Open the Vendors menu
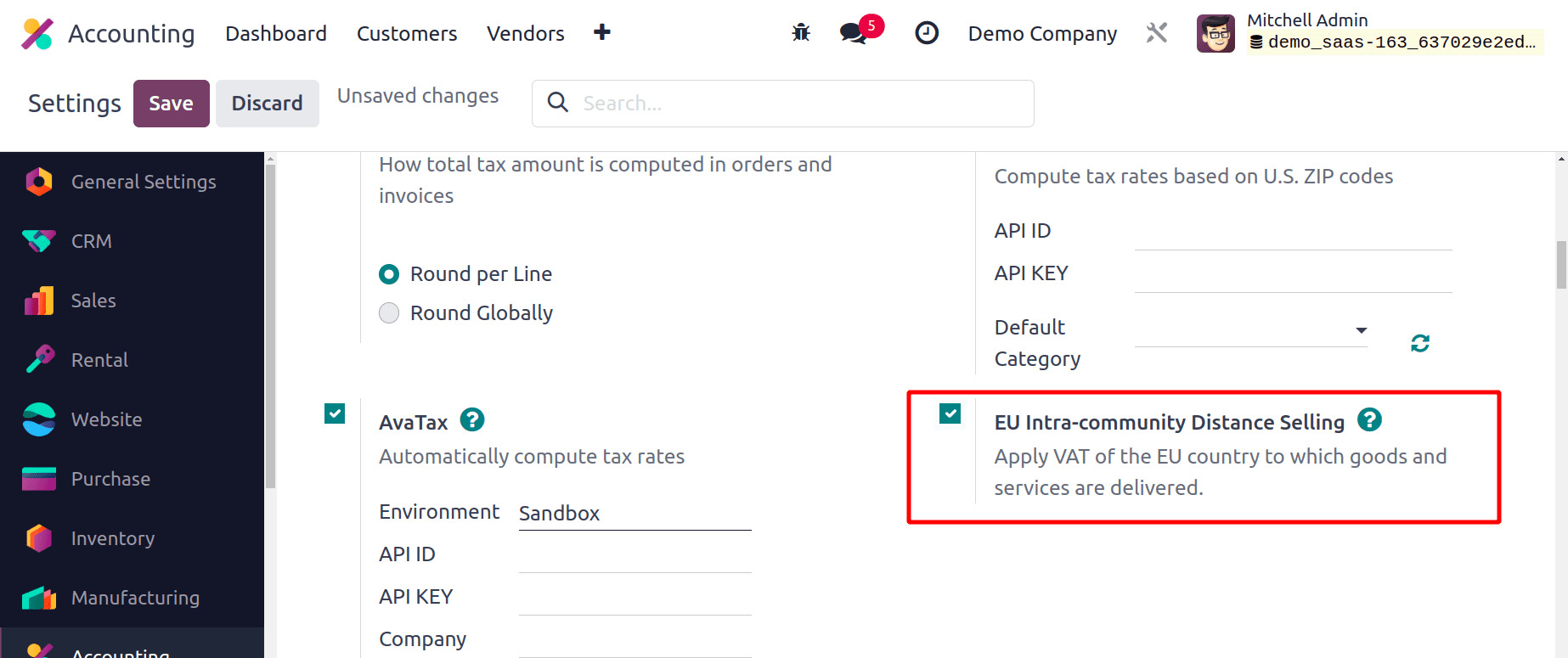Viewport: 1568px width, 658px height. click(x=525, y=34)
